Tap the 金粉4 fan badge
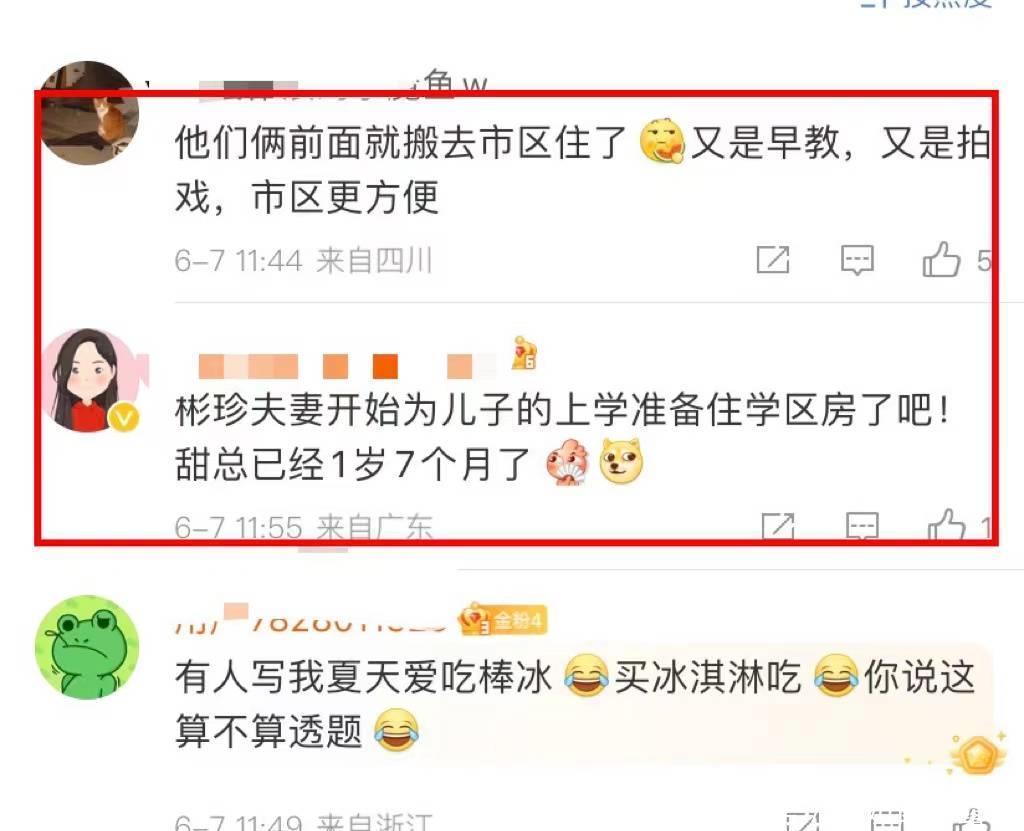This screenshot has height=831, width=1024. [503, 619]
